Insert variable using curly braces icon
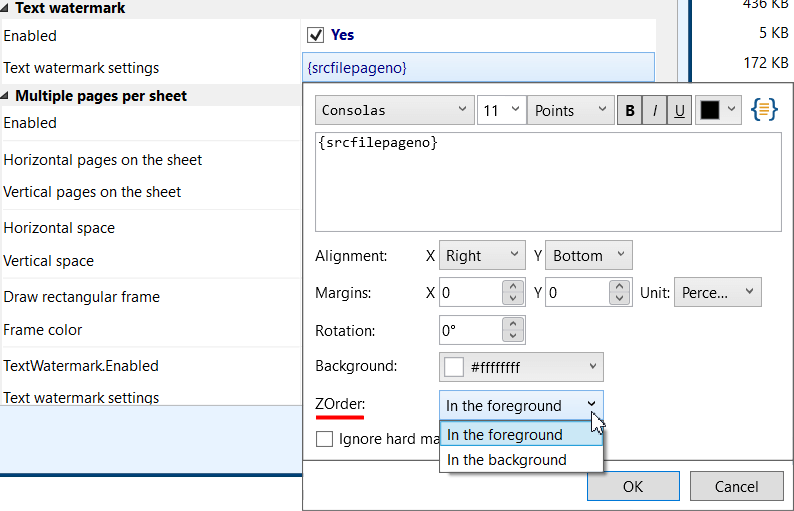 [x=765, y=110]
